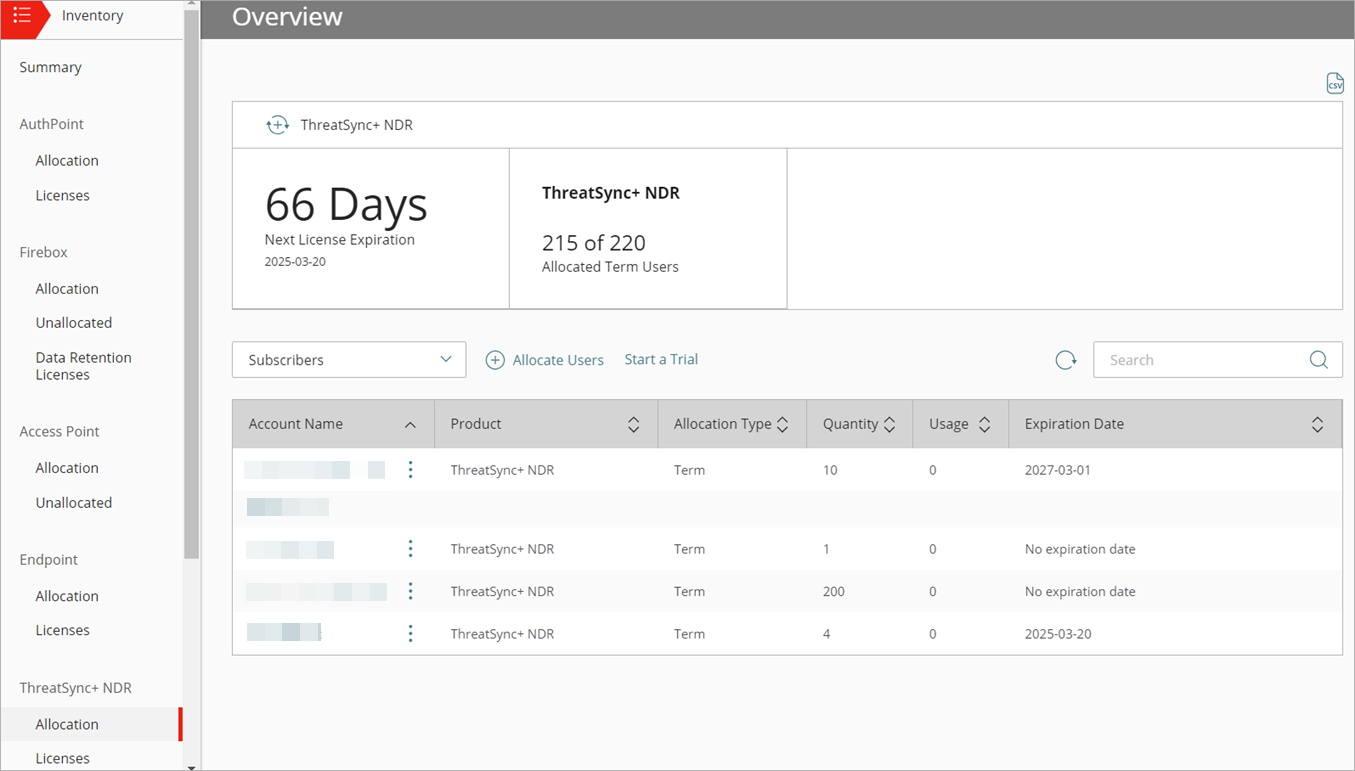Reverse the Account Name sort order
Screen dimensions: 1355x771
pos(410,423)
